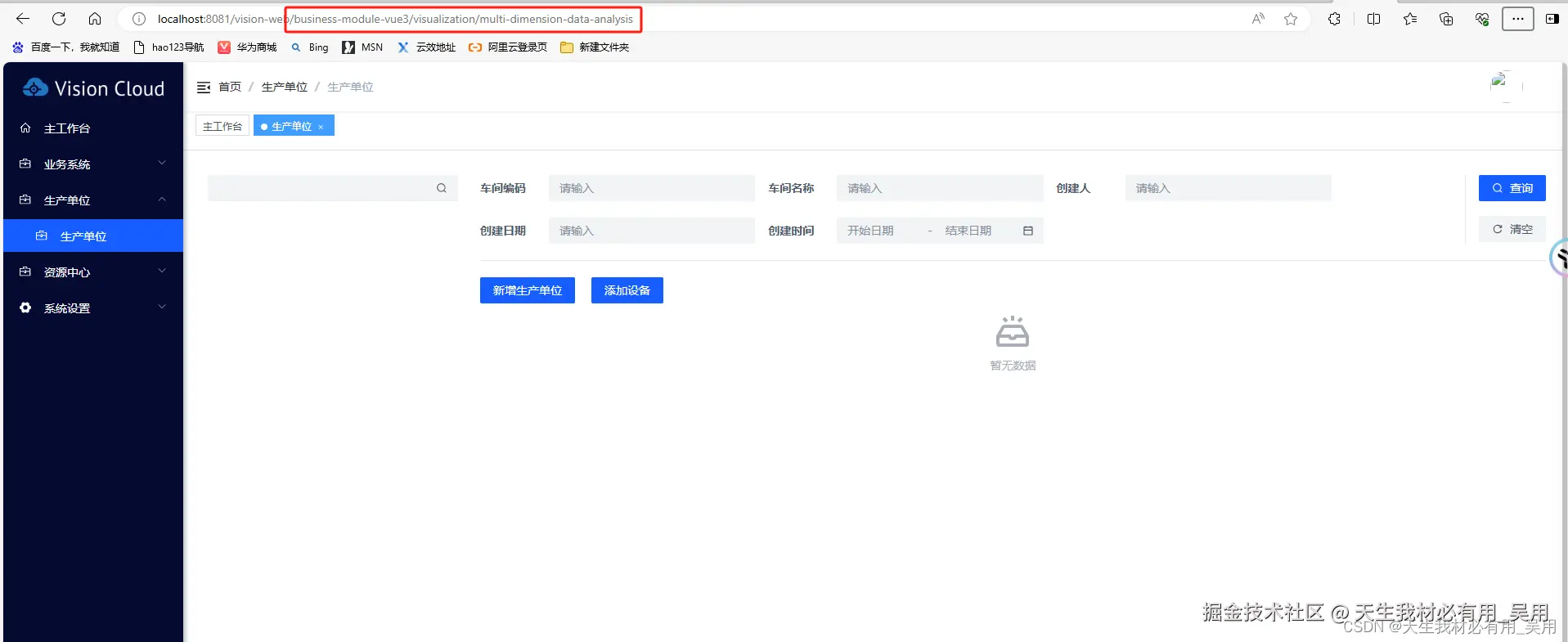The width and height of the screenshot is (1568, 642).
Task: Click search magnifier in tree filter
Action: (442, 188)
